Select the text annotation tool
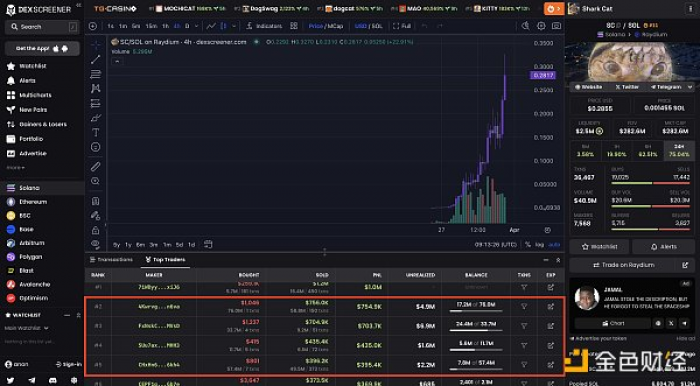Image resolution: width=700 pixels, height=386 pixels. click(96, 133)
